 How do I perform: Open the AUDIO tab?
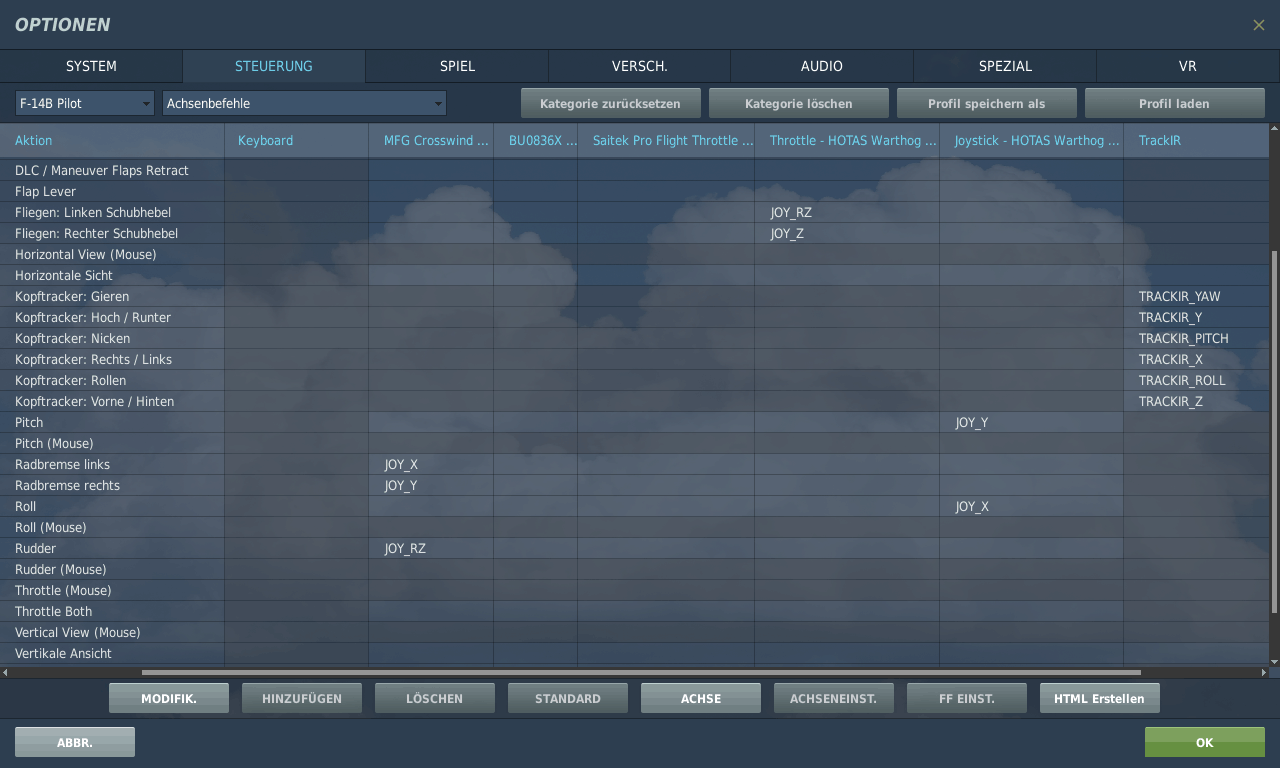pyautogui.click(x=821, y=66)
